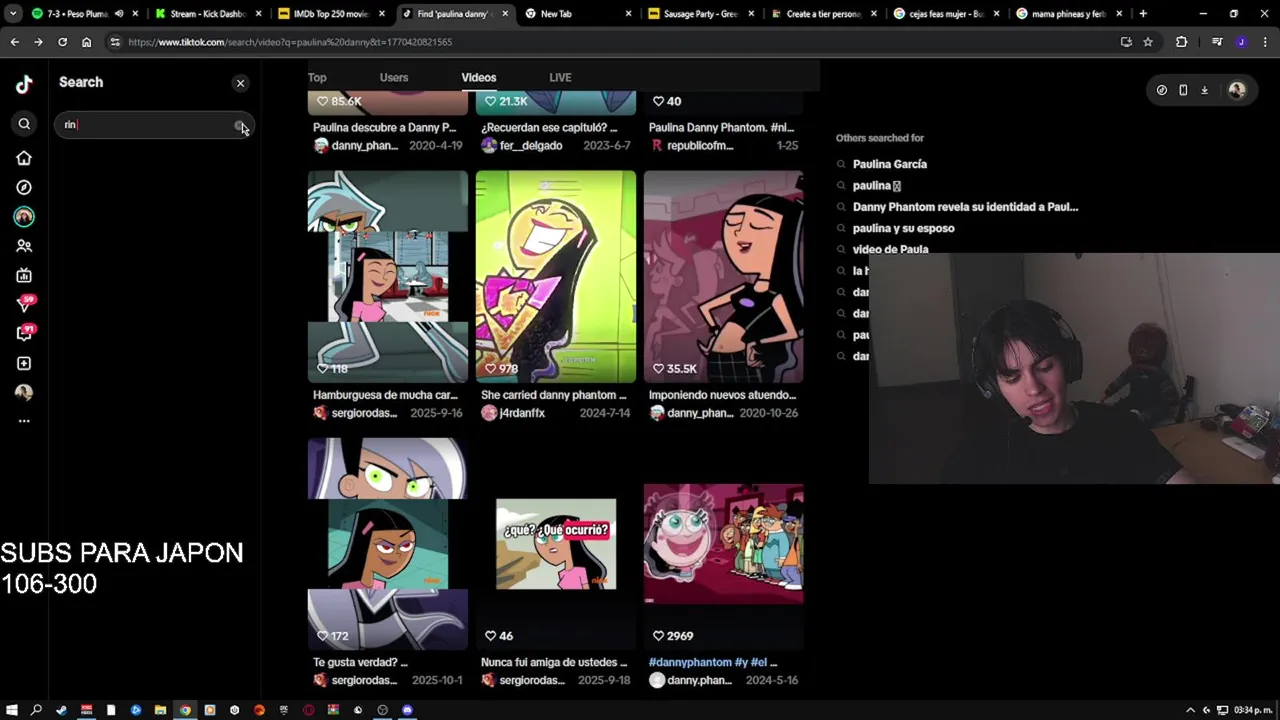Switch to the LIVE results tab
Viewport: 1280px width, 720px height.
click(560, 77)
